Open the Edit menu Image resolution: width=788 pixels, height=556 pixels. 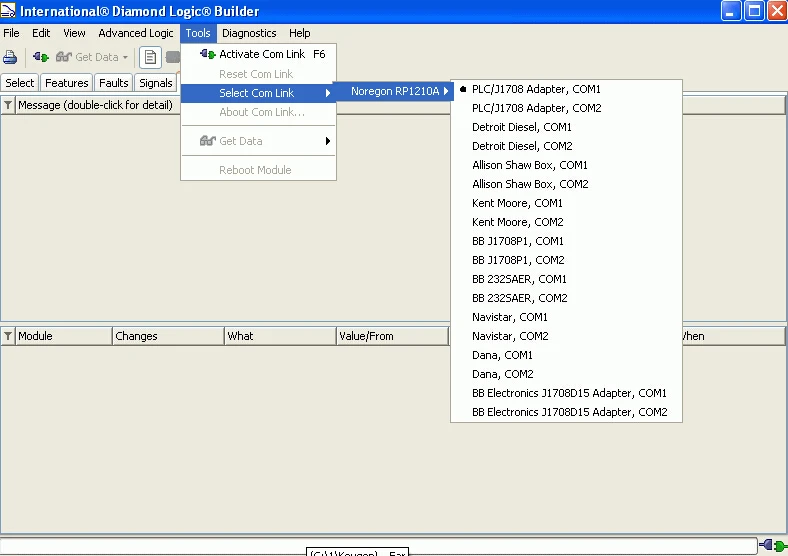click(41, 33)
